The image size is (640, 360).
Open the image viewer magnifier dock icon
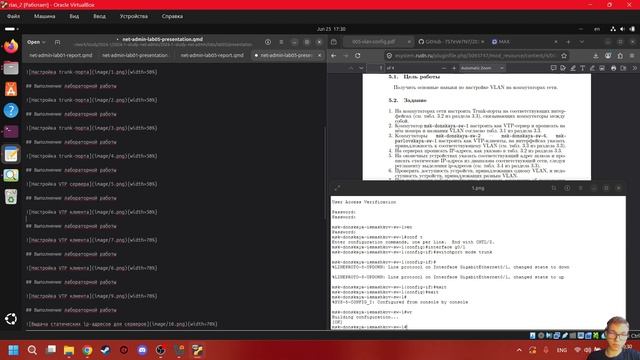pos(11,176)
